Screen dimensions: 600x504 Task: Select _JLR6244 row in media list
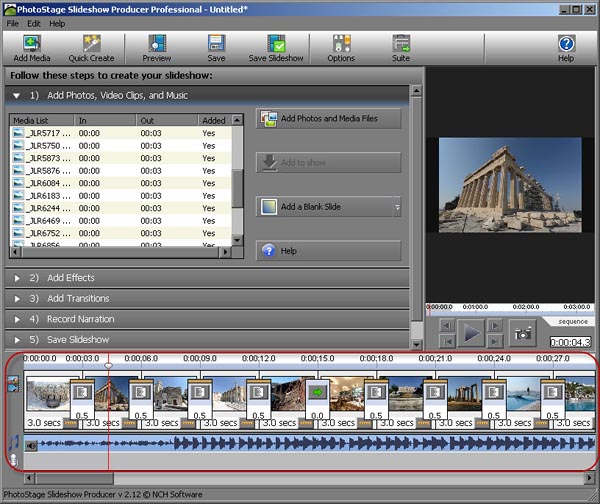coord(121,208)
